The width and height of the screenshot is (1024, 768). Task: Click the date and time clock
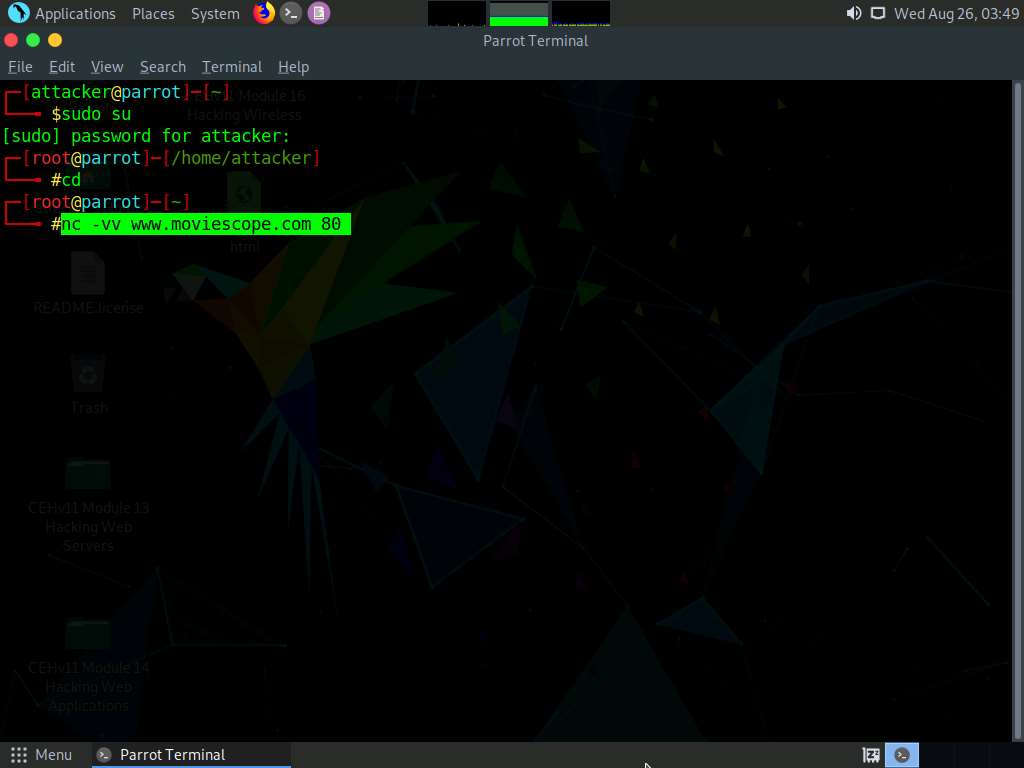pos(956,14)
